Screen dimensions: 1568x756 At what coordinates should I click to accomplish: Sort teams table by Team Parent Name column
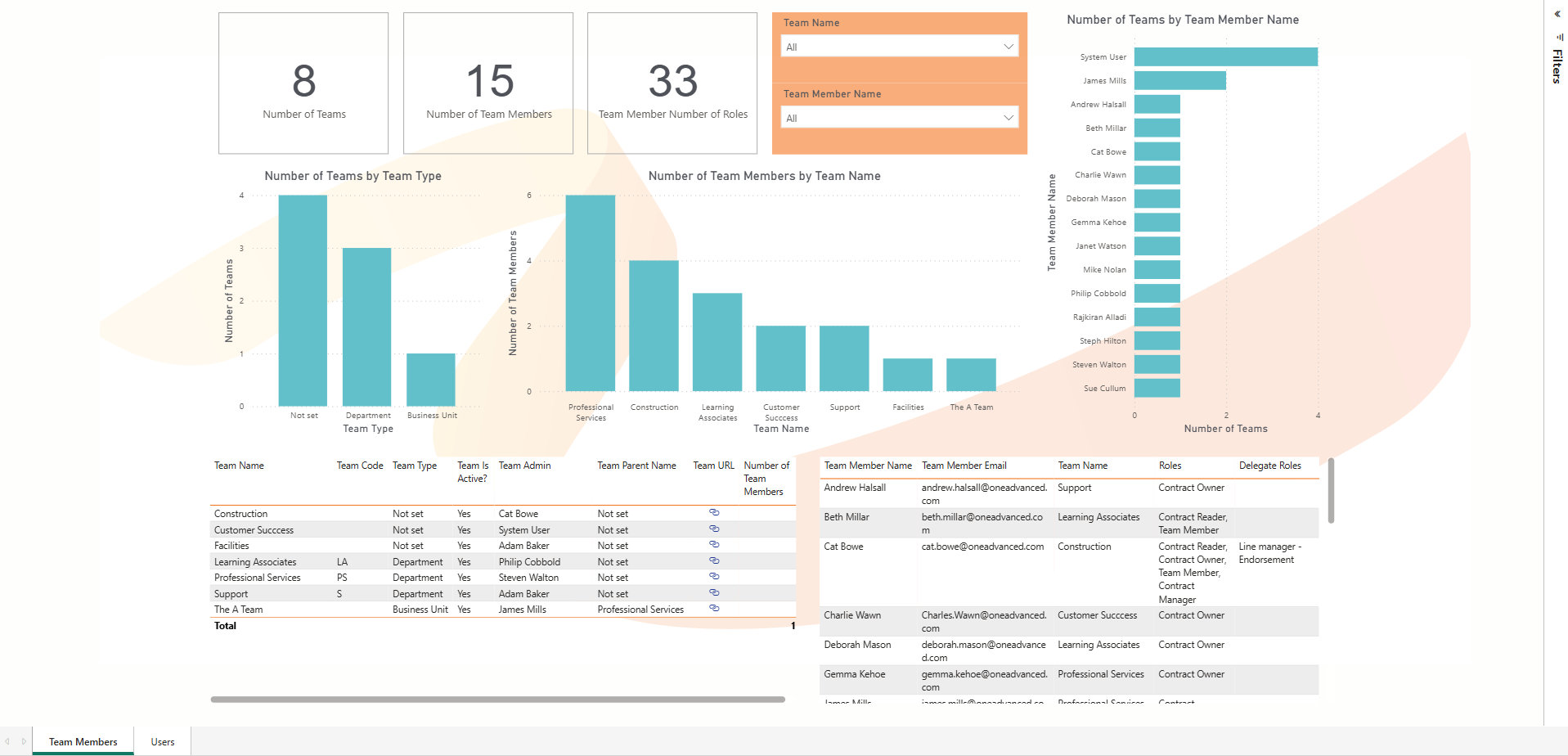point(636,466)
